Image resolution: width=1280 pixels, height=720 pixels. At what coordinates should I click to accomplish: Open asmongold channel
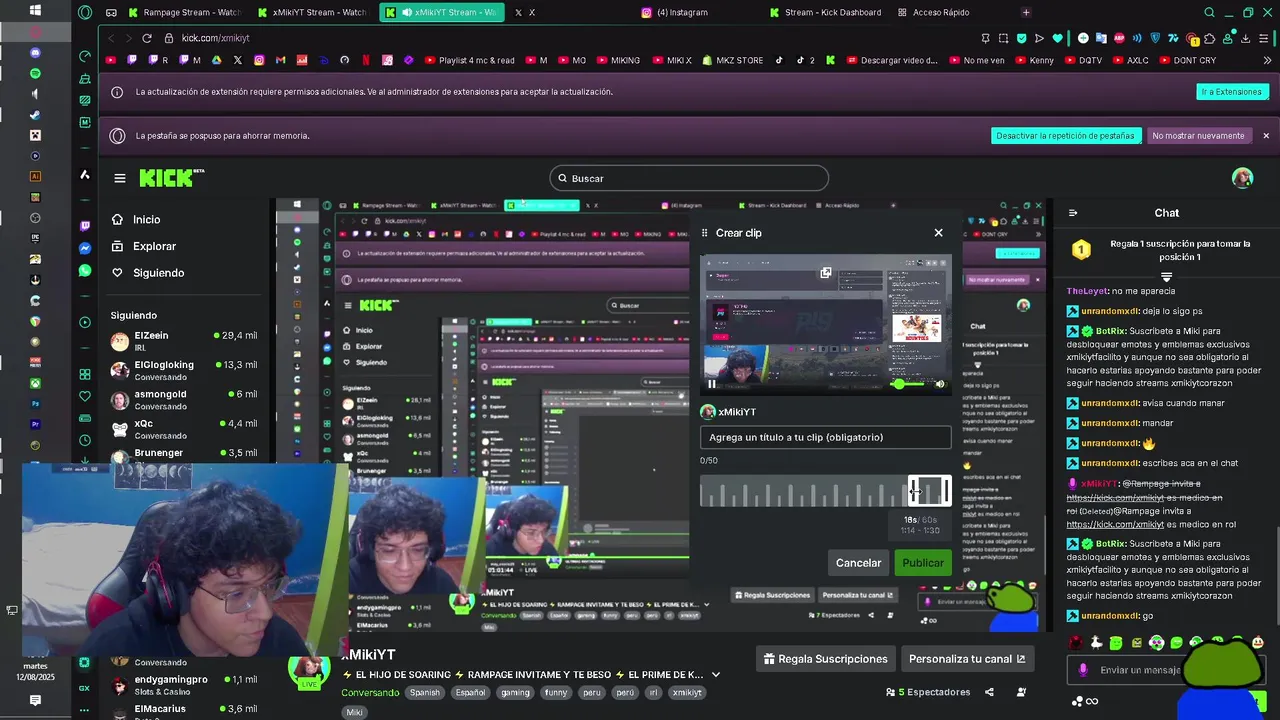(184, 400)
